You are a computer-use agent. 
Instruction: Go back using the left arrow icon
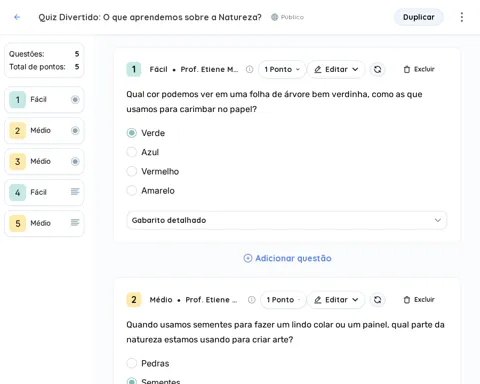(17, 17)
